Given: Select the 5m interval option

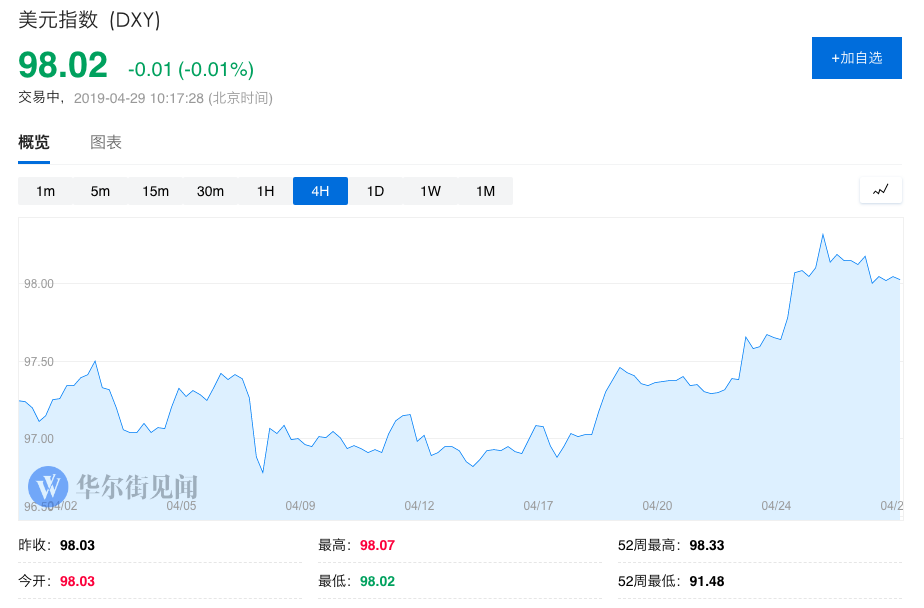Looking at the screenshot, I should pyautogui.click(x=100, y=191).
